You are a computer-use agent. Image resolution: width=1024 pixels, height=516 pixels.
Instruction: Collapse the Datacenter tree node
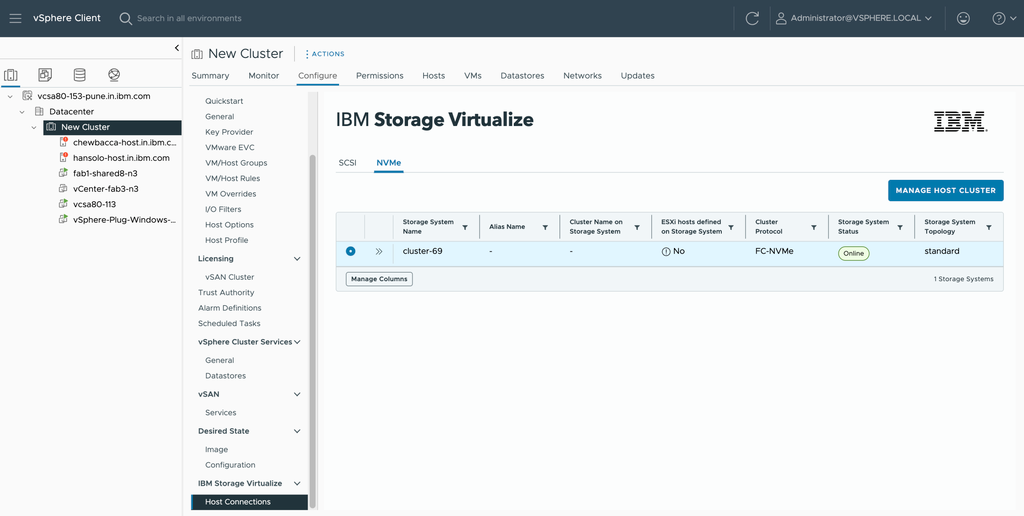coord(22,112)
